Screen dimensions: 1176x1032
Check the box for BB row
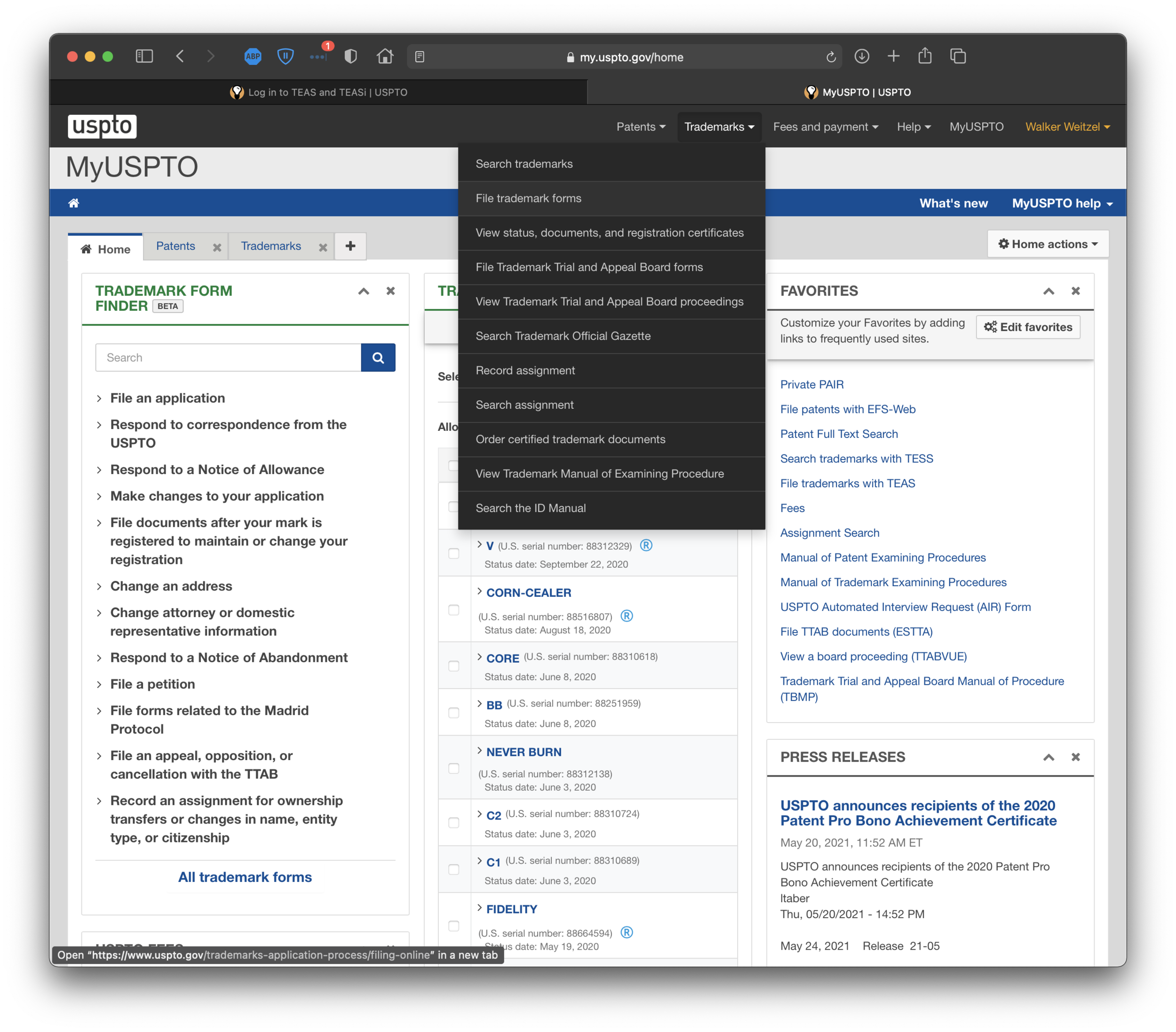(453, 713)
